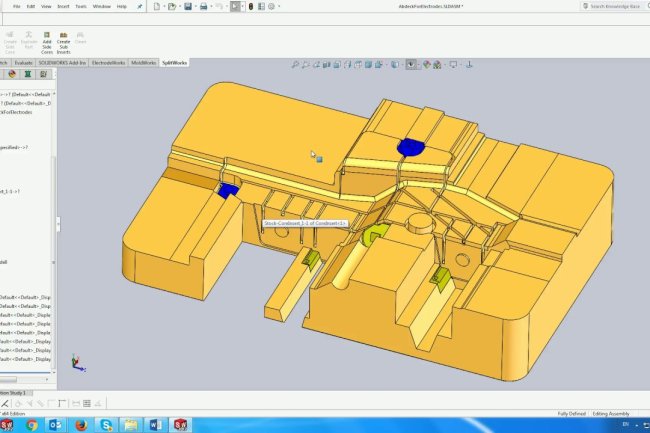Screen dimensions: 650x433
Task: Expand dropdown arrow next to Save icon
Action: [195, 6]
